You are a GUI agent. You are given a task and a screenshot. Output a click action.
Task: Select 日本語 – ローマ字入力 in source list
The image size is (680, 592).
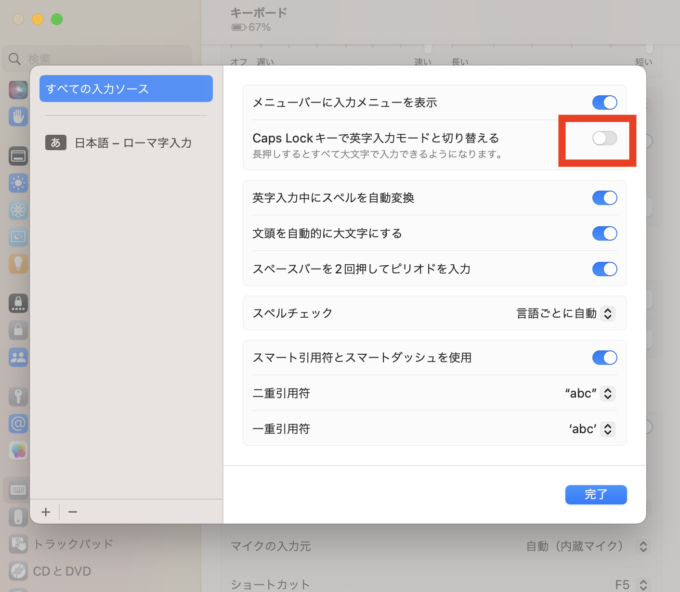(132, 143)
